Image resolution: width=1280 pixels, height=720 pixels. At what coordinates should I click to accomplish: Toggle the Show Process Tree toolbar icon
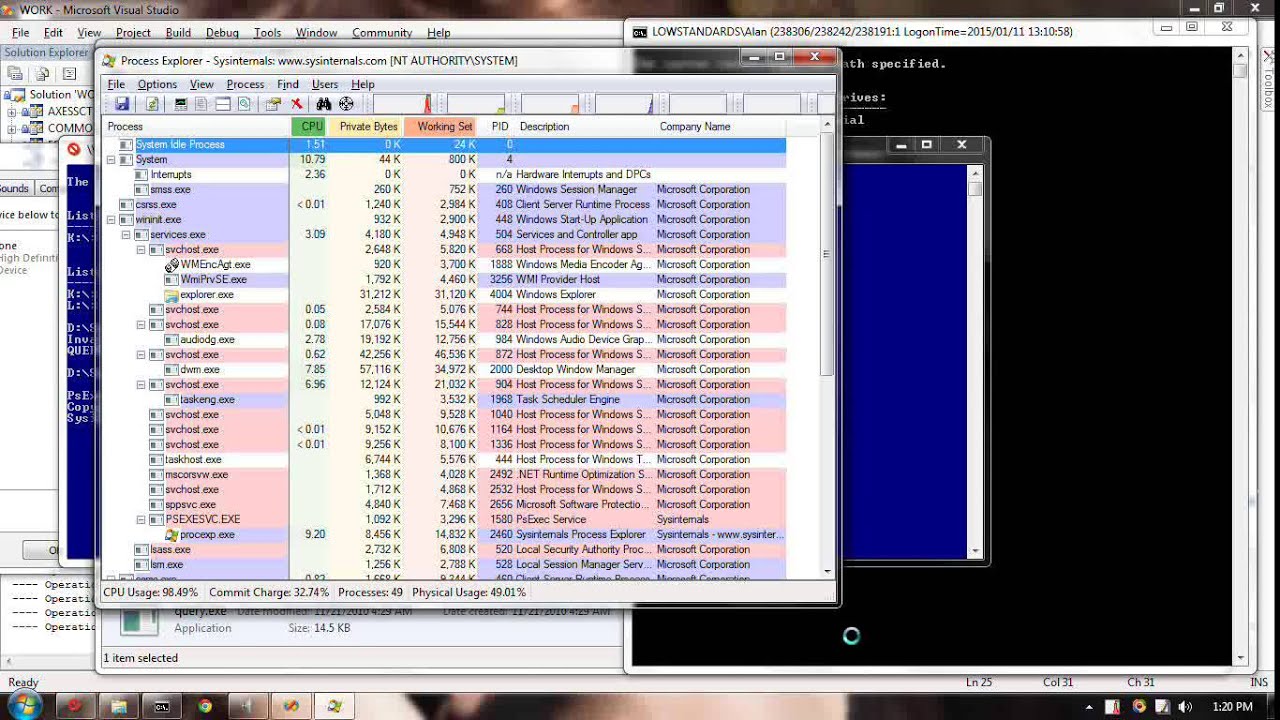pyautogui.click(x=201, y=104)
